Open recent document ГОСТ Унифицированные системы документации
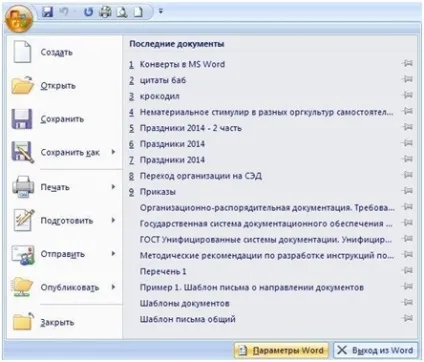This screenshot has height=362, width=424. click(x=266, y=240)
